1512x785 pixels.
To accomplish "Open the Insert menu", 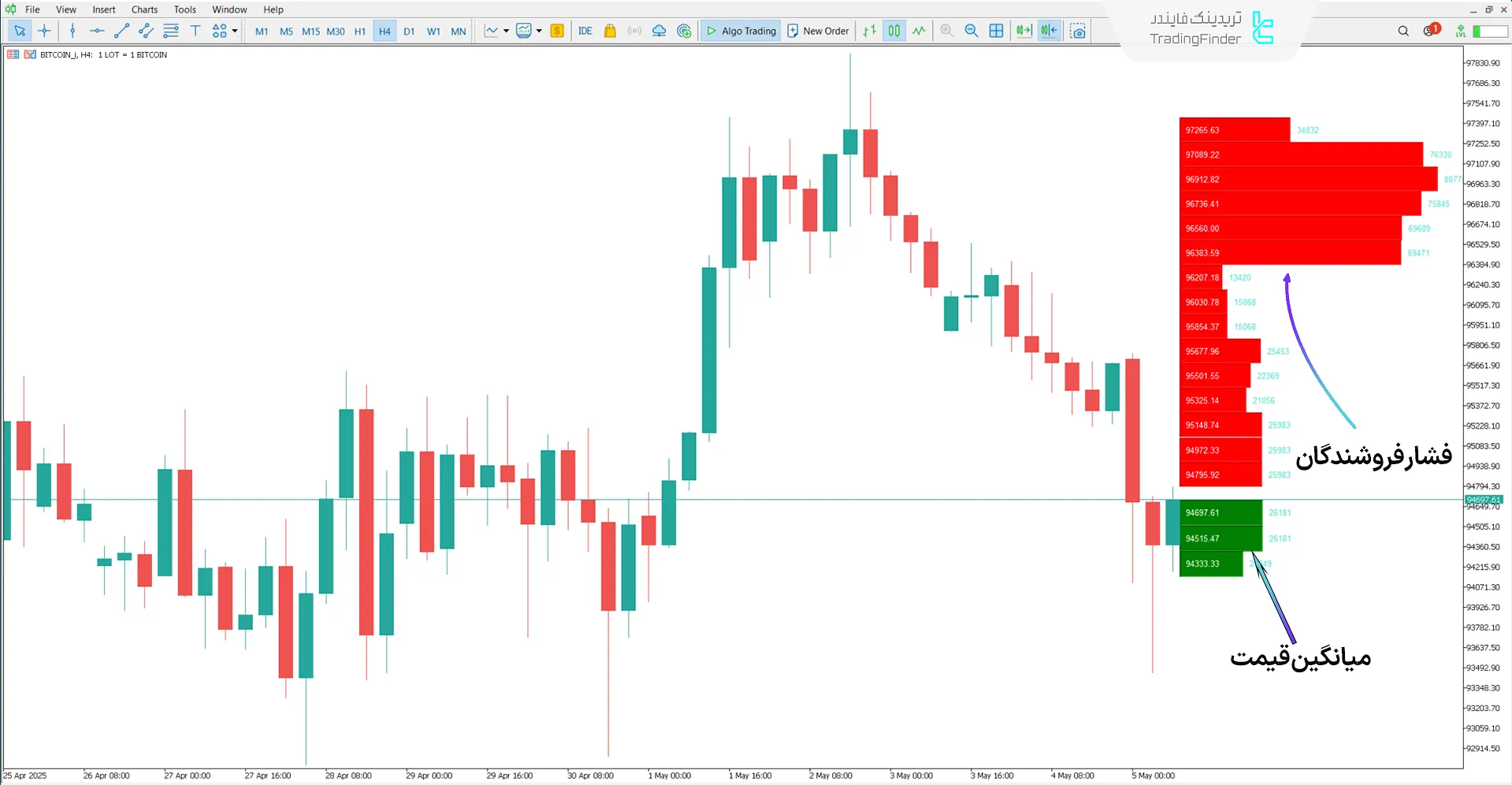I will [x=104, y=9].
